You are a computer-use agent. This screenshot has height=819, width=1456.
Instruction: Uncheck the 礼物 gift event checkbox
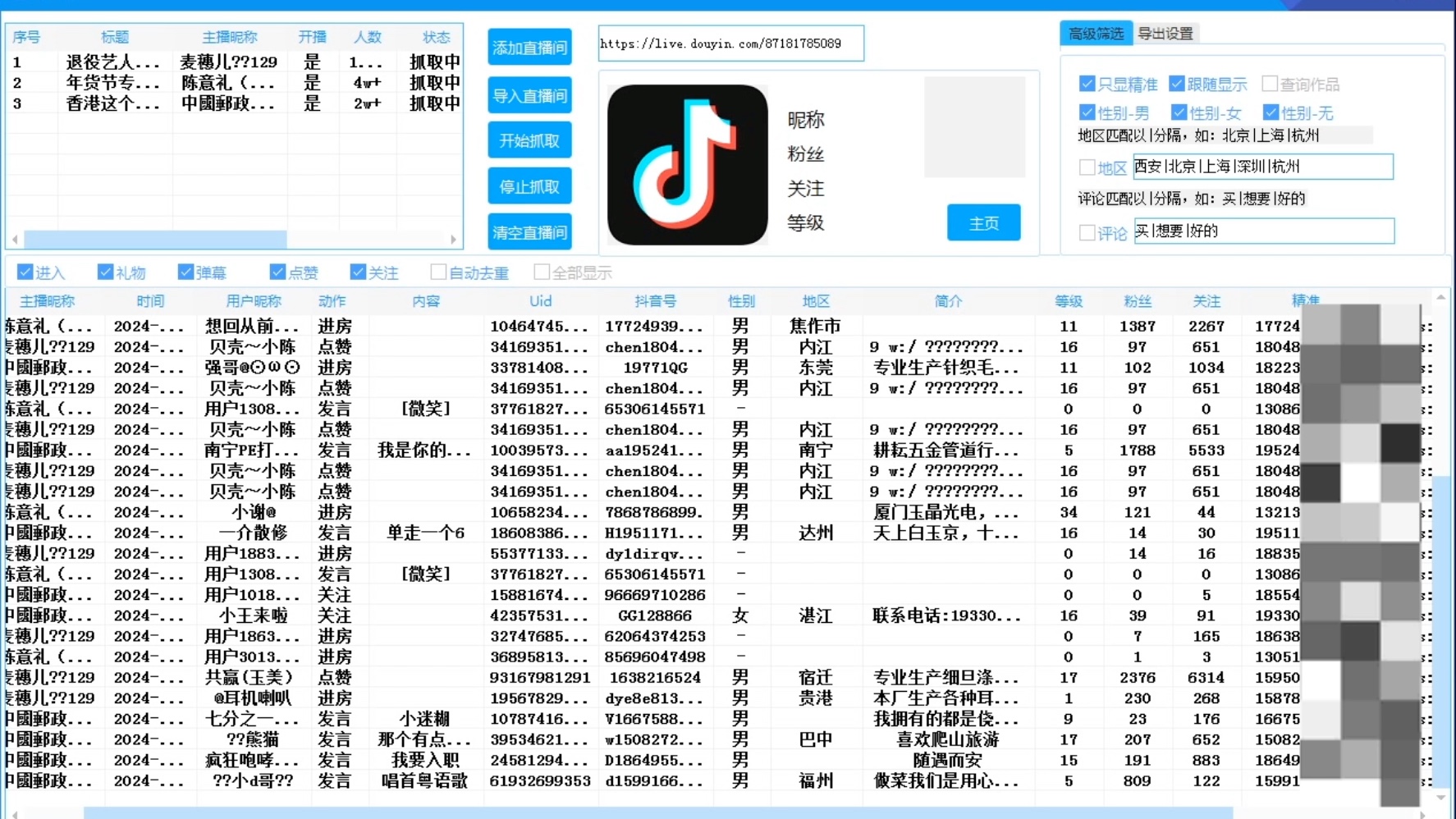coord(105,271)
